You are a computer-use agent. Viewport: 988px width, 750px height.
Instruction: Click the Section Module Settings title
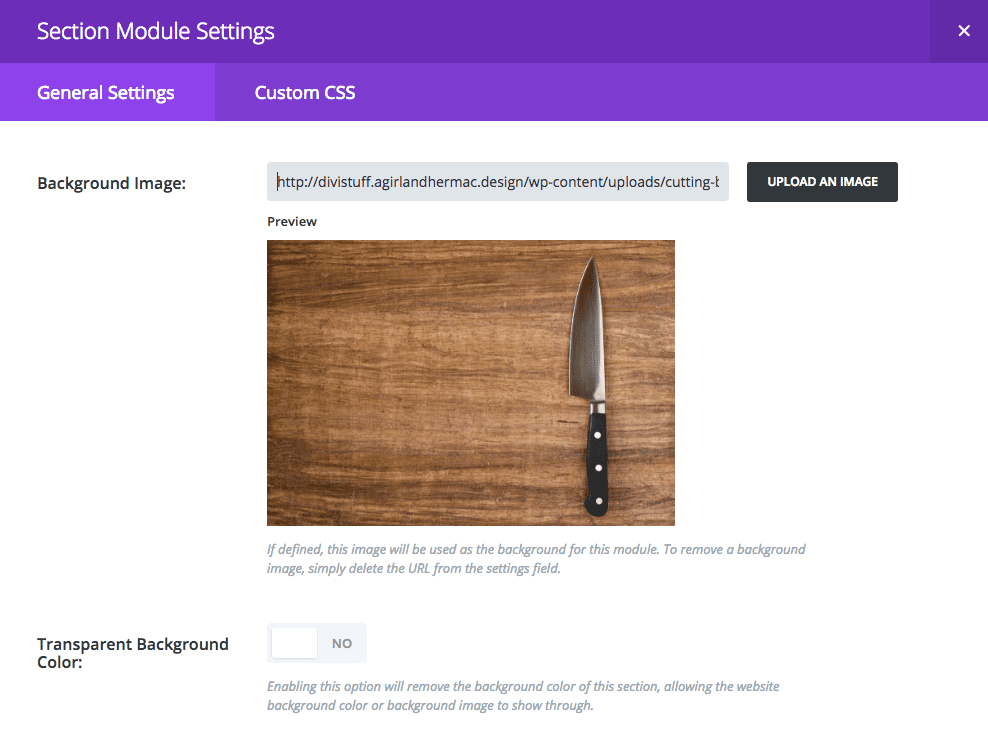point(155,31)
